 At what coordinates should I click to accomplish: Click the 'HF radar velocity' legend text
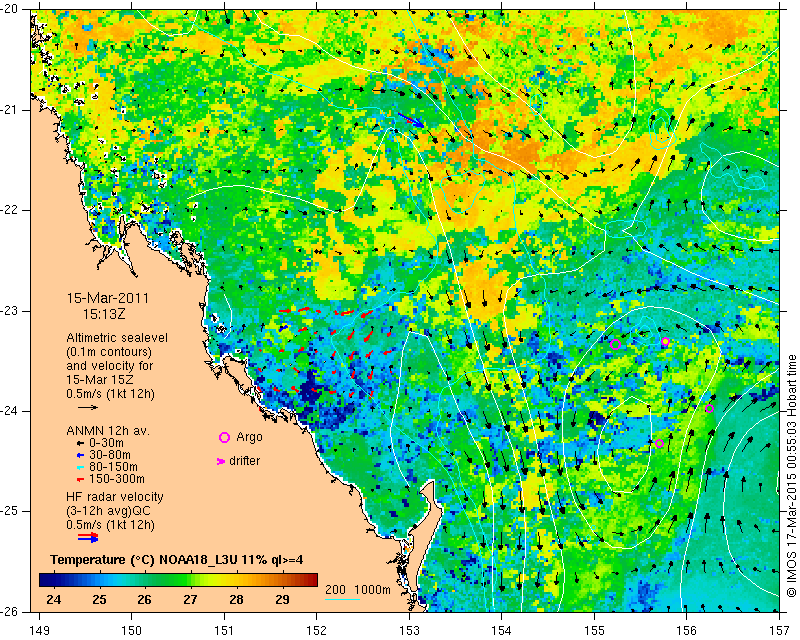point(115,497)
